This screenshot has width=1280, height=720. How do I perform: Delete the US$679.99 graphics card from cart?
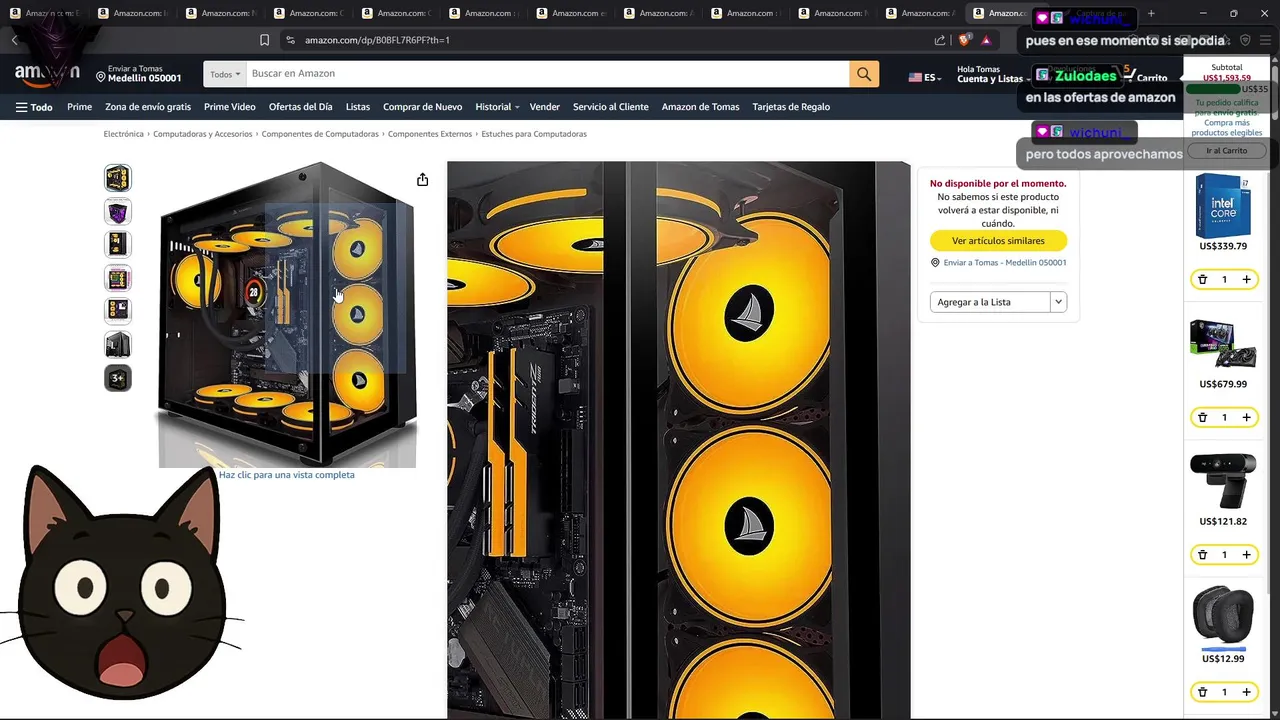(x=1202, y=418)
